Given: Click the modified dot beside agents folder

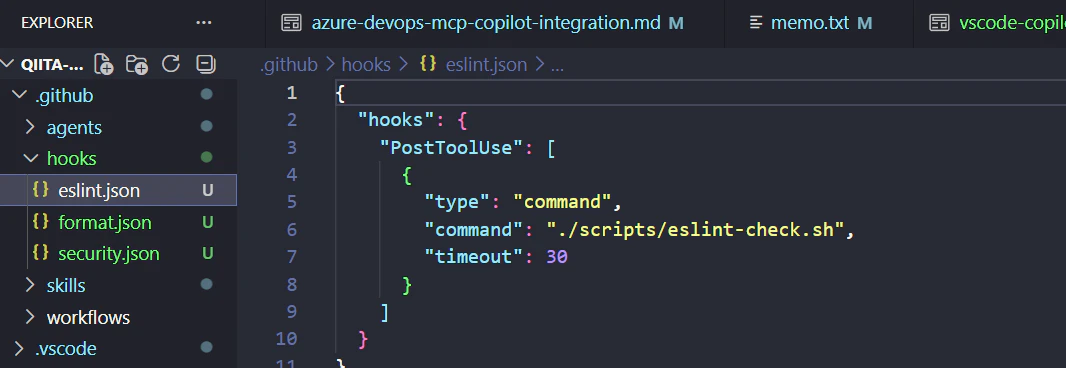Looking at the screenshot, I should coord(207,126).
